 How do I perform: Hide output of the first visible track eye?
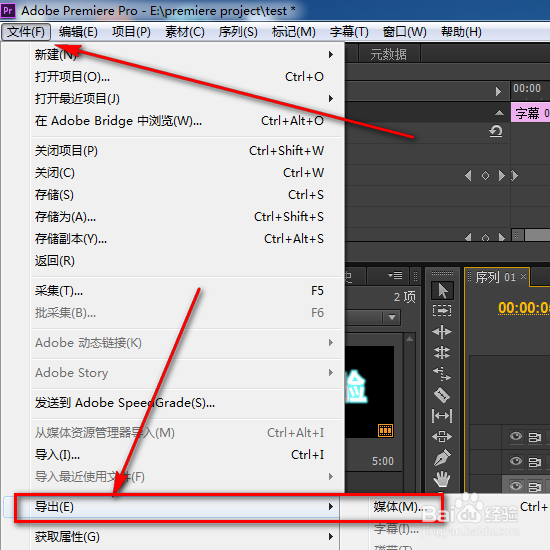(x=516, y=436)
